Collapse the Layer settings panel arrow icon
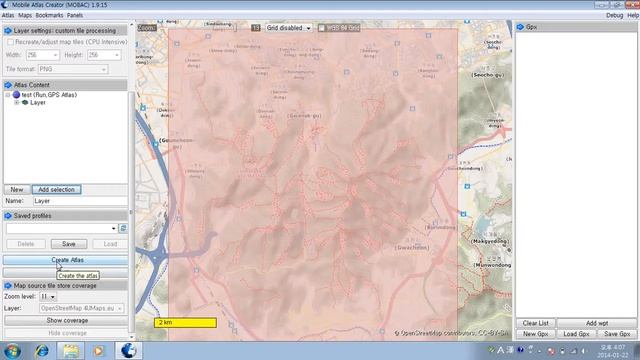Image resolution: width=640 pixels, height=360 pixels. point(8,31)
